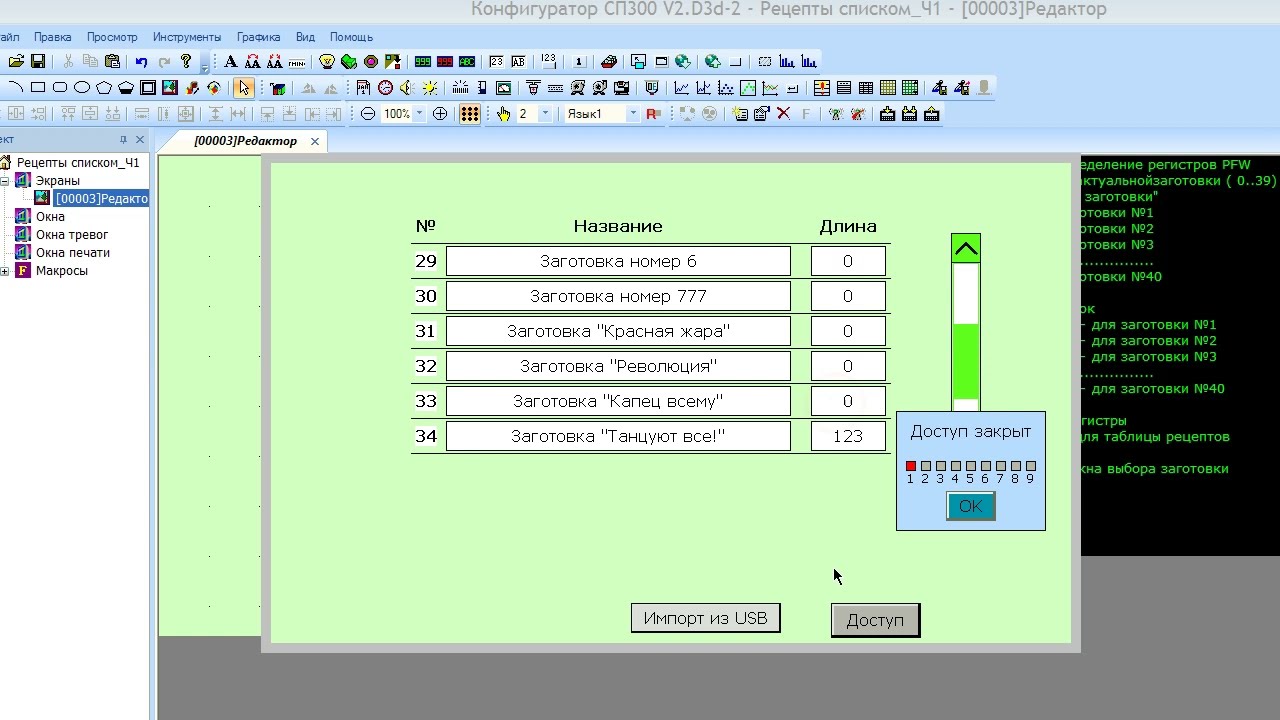Open the state number '2' dropdown
The image size is (1280, 720).
(x=545, y=114)
